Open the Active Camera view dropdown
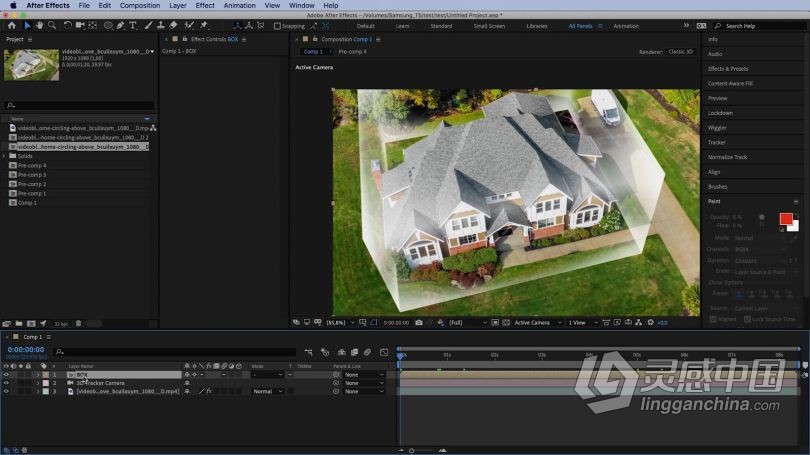This screenshot has height=455, width=810. pos(538,322)
